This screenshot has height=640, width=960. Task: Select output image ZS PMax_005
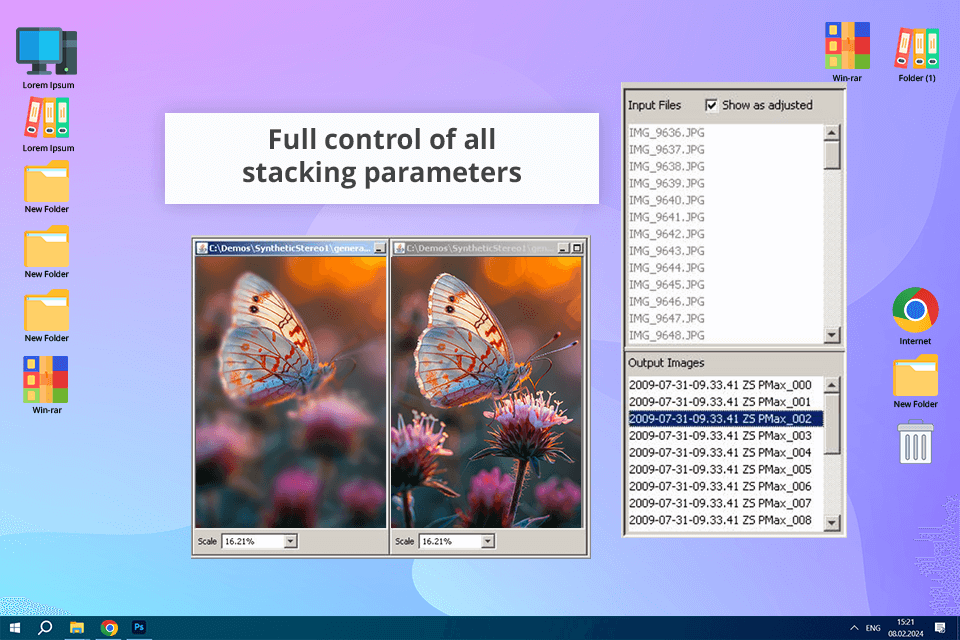(x=726, y=469)
